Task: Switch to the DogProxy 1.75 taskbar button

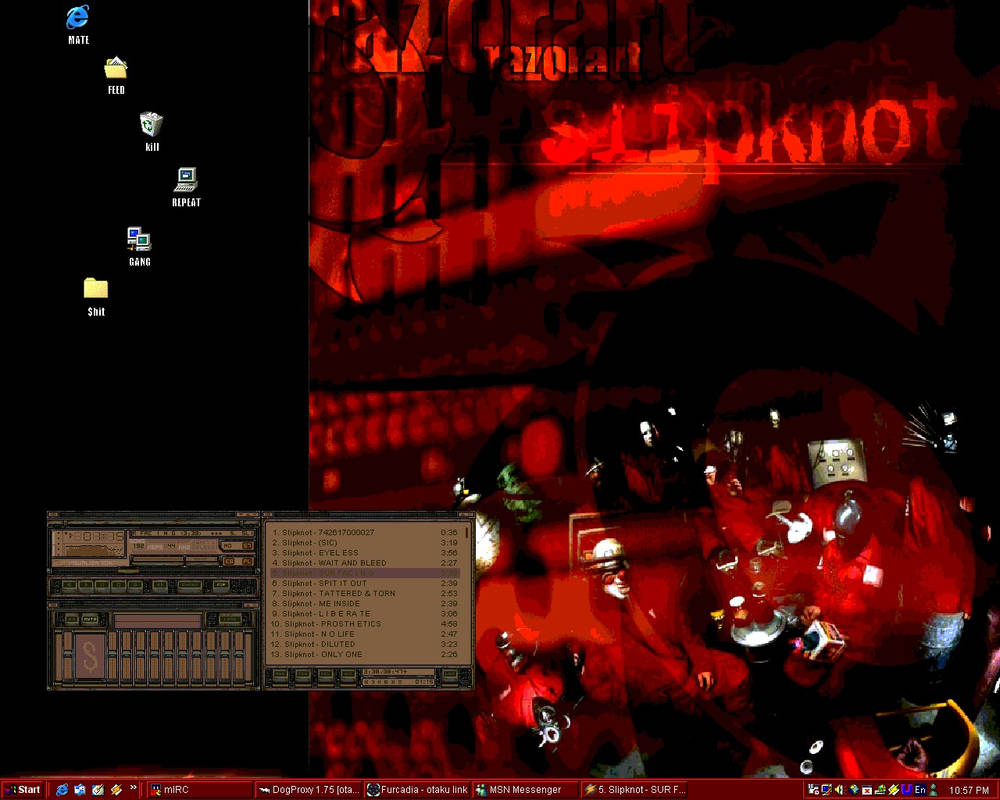Action: (309, 790)
